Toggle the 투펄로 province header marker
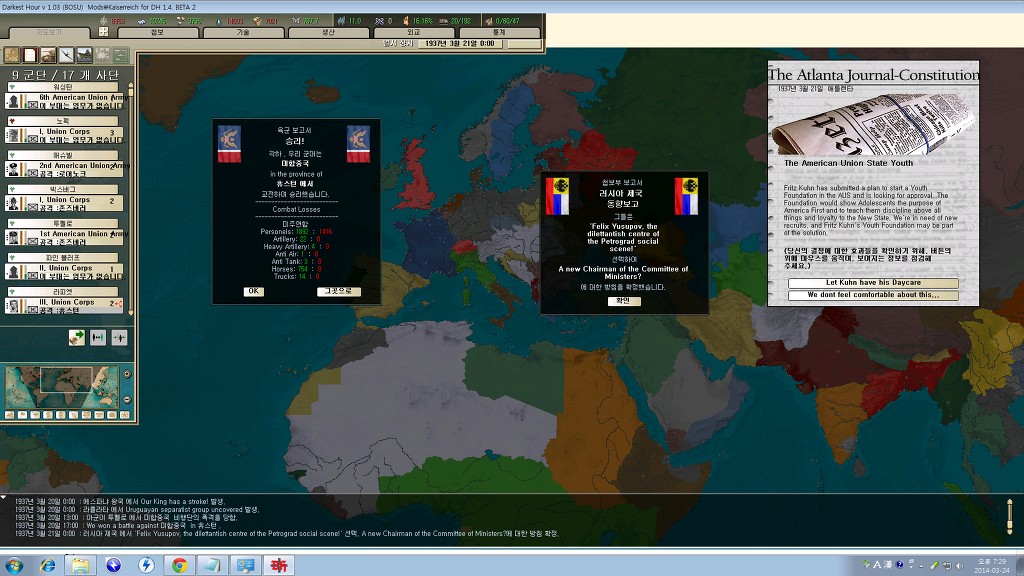1024x576 pixels. coord(12,223)
